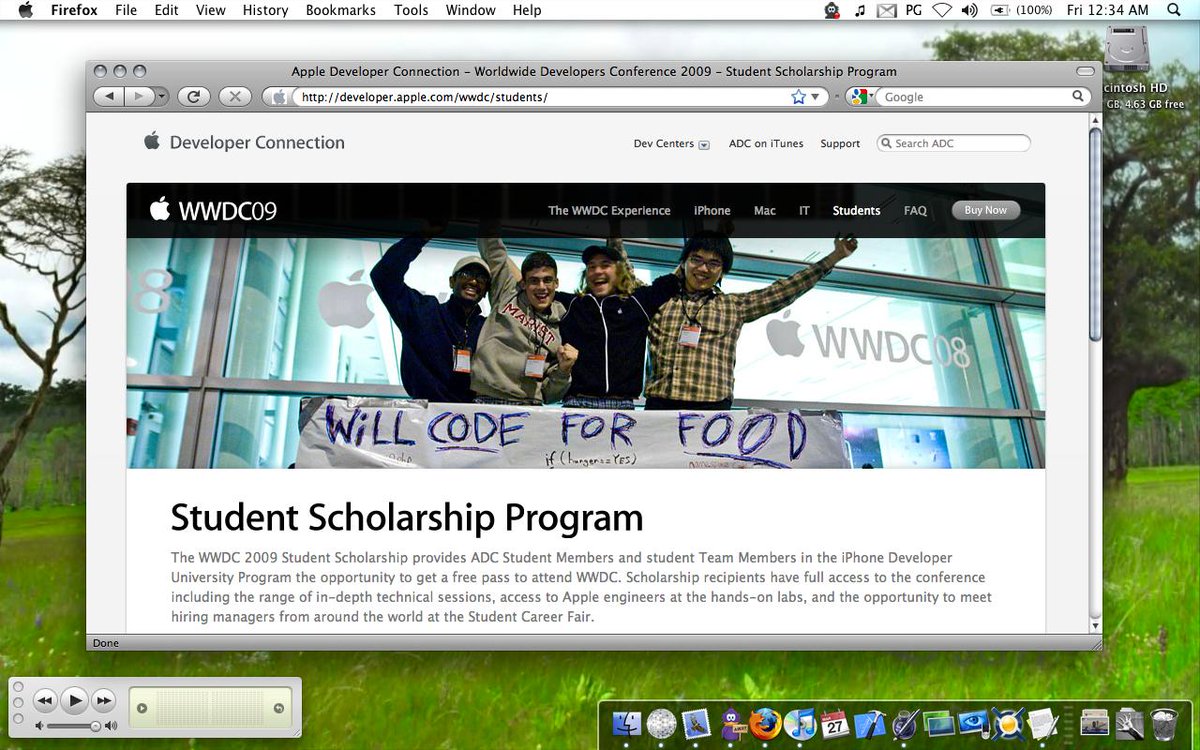The width and height of the screenshot is (1200, 750).
Task: Stop loading with the X button
Action: pyautogui.click(x=234, y=97)
